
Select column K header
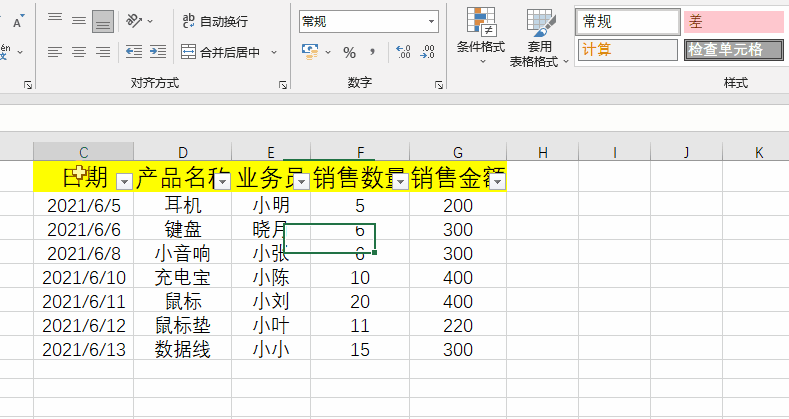click(758, 152)
